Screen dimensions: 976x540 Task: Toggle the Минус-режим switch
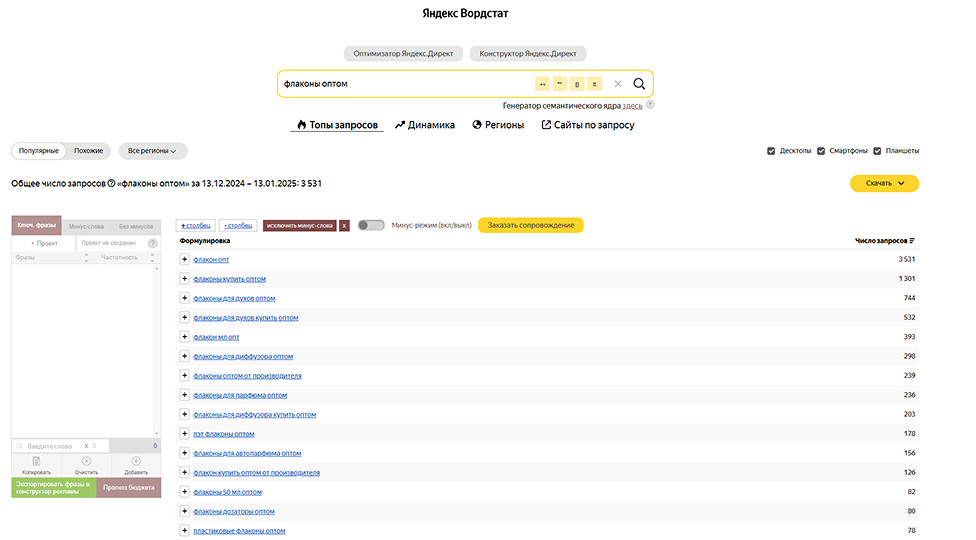371,225
